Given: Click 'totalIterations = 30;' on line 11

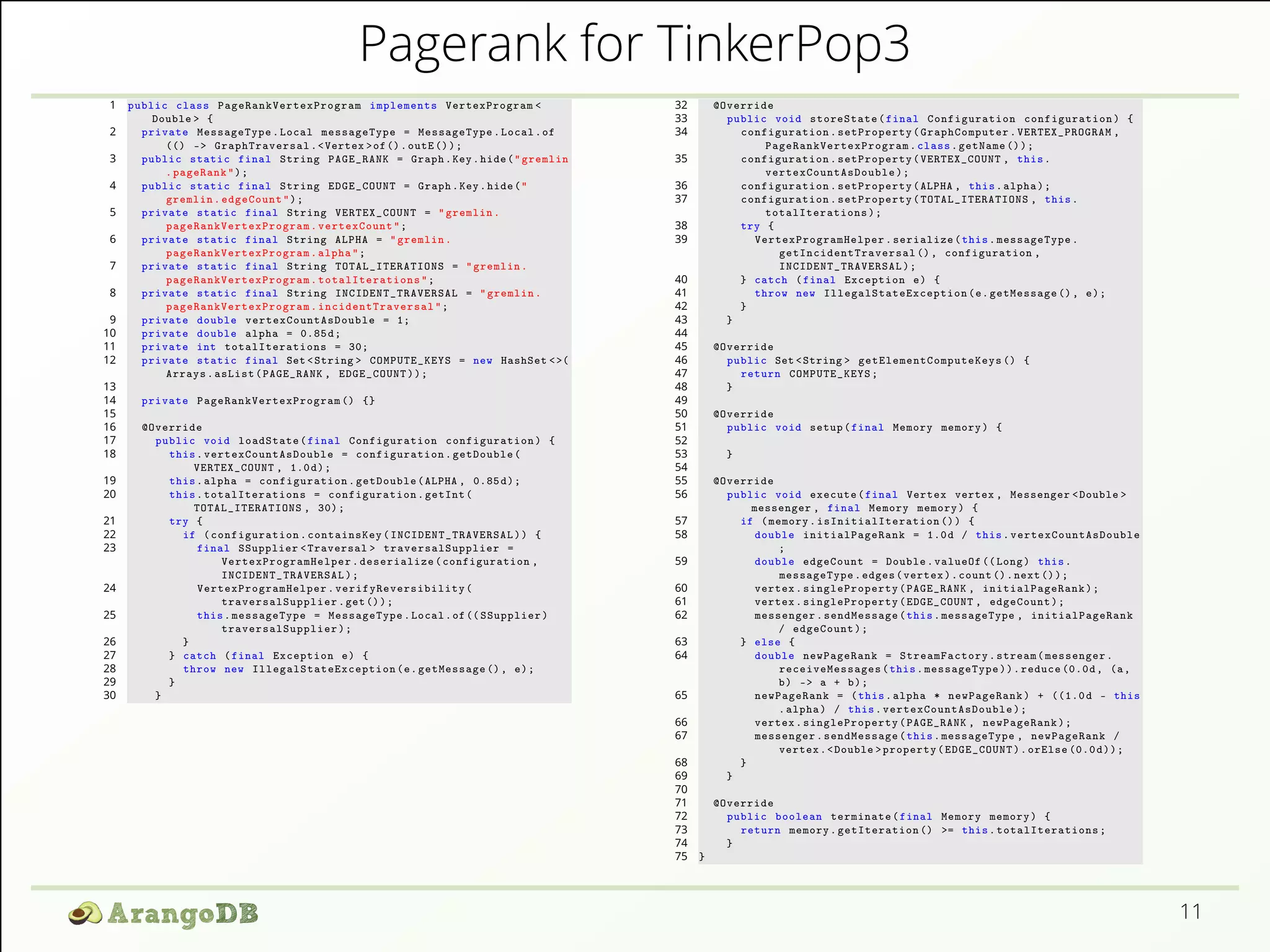Looking at the screenshot, I should pyautogui.click(x=296, y=347).
